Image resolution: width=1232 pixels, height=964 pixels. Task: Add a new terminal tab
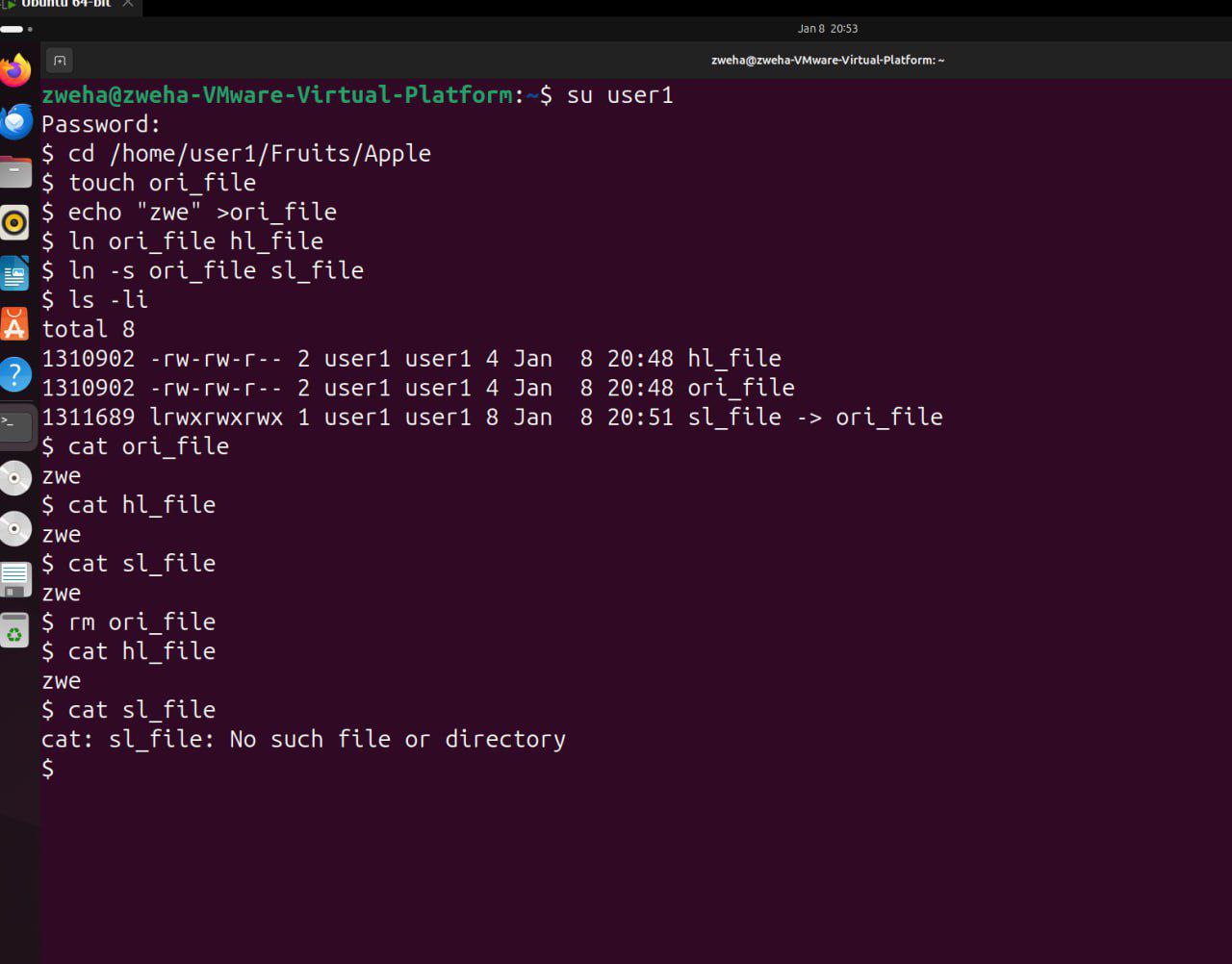(x=59, y=61)
